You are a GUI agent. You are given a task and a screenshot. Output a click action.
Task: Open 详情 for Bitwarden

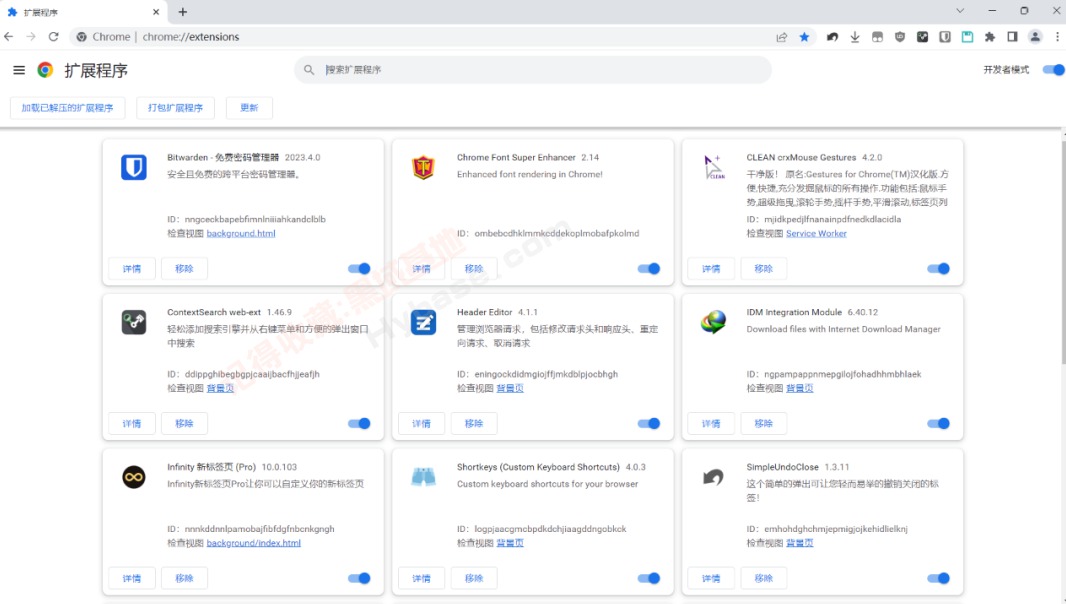132,269
